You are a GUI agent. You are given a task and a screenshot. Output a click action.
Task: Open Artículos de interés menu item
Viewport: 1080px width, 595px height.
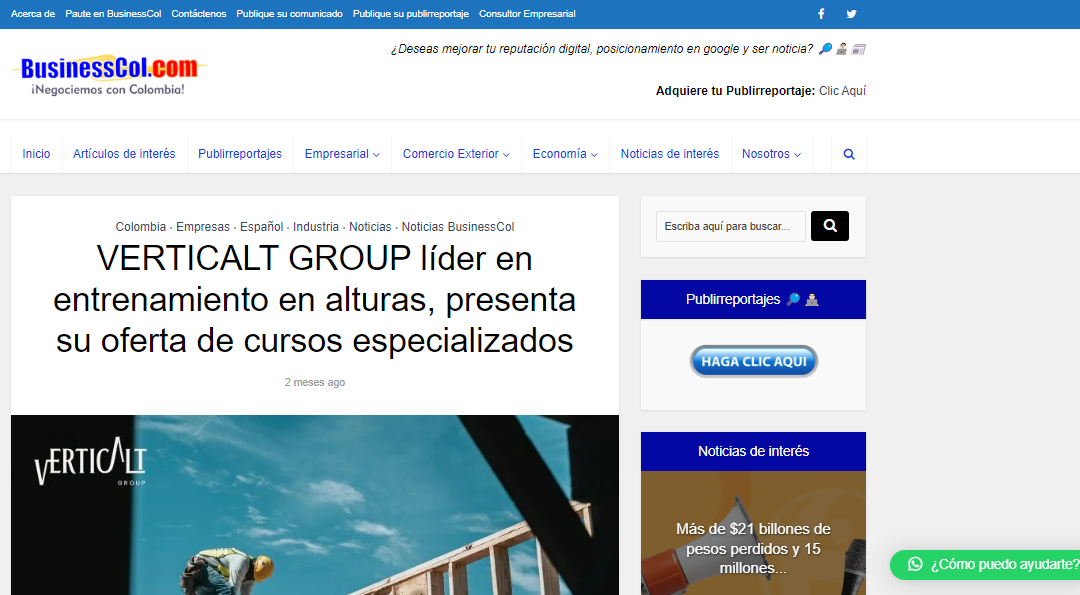[124, 154]
